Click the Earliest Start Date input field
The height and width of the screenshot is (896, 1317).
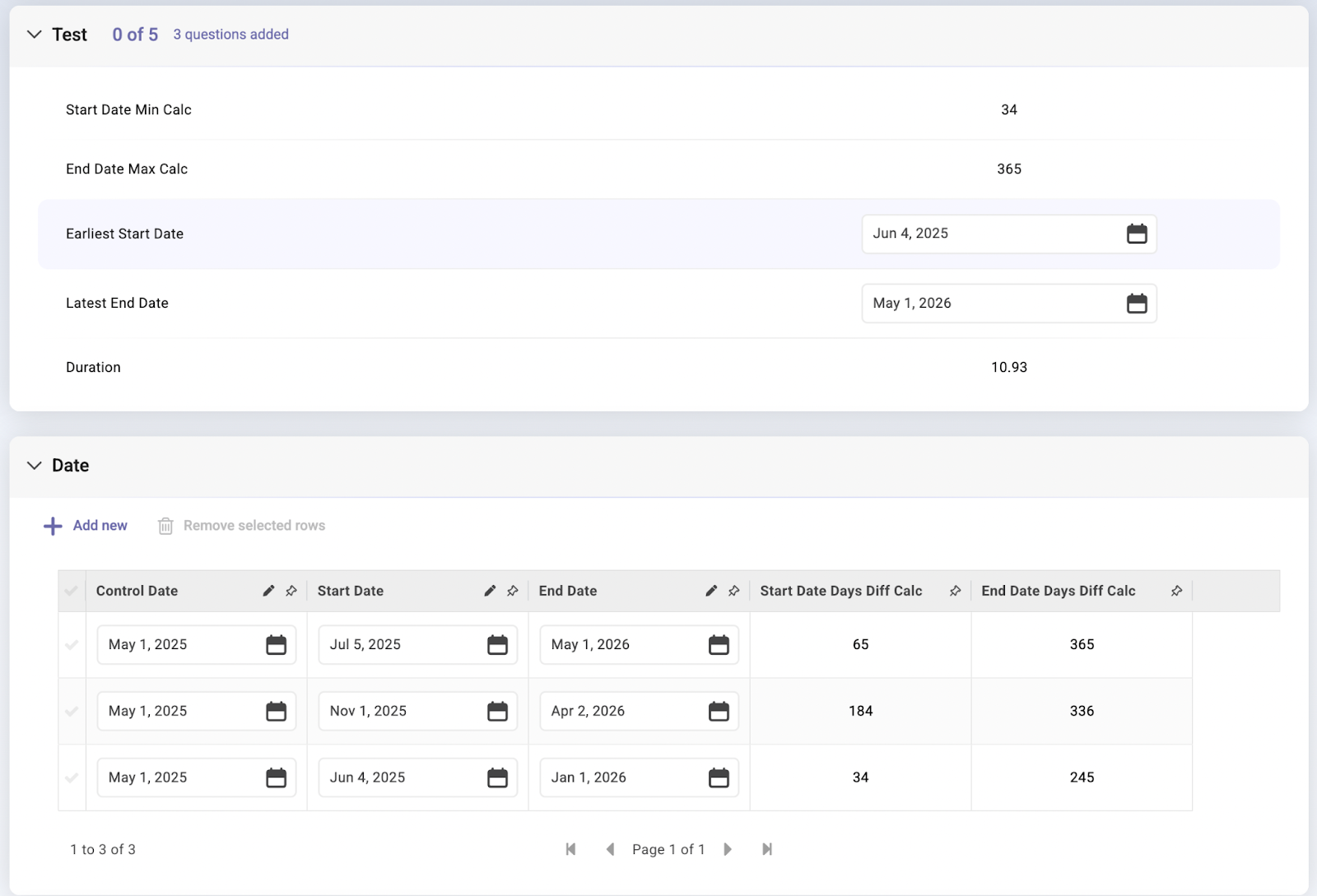(x=1009, y=234)
